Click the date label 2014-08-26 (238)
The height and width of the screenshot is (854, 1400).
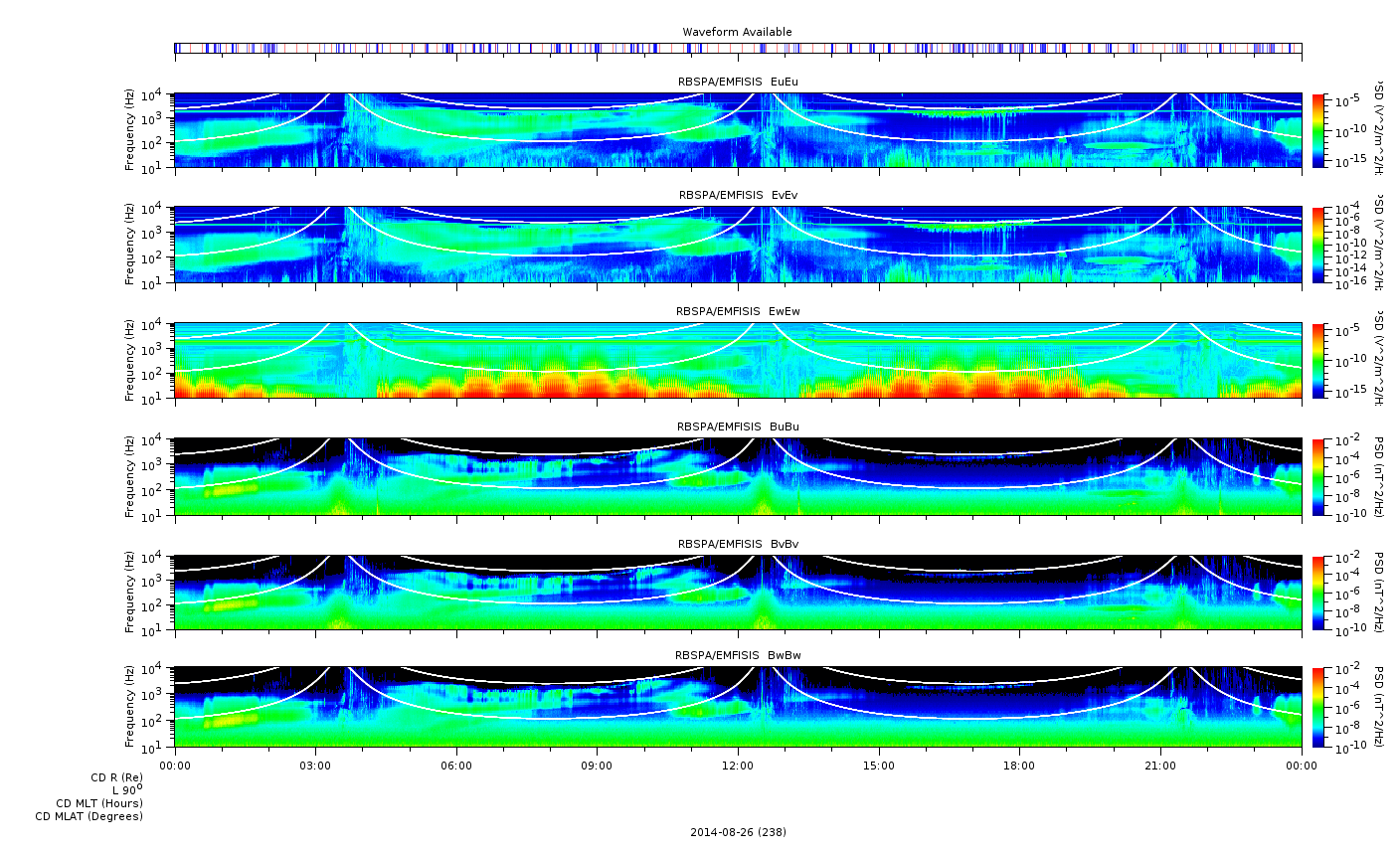click(738, 832)
